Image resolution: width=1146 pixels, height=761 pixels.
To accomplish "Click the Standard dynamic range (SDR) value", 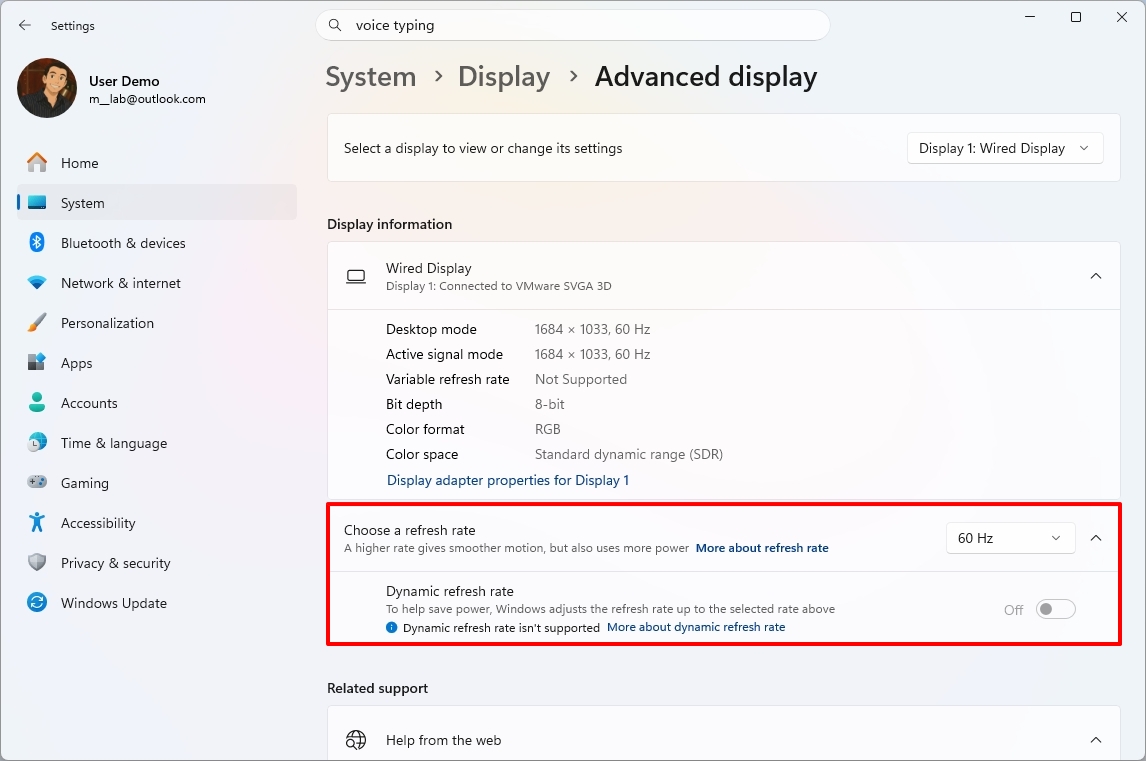I will click(629, 454).
